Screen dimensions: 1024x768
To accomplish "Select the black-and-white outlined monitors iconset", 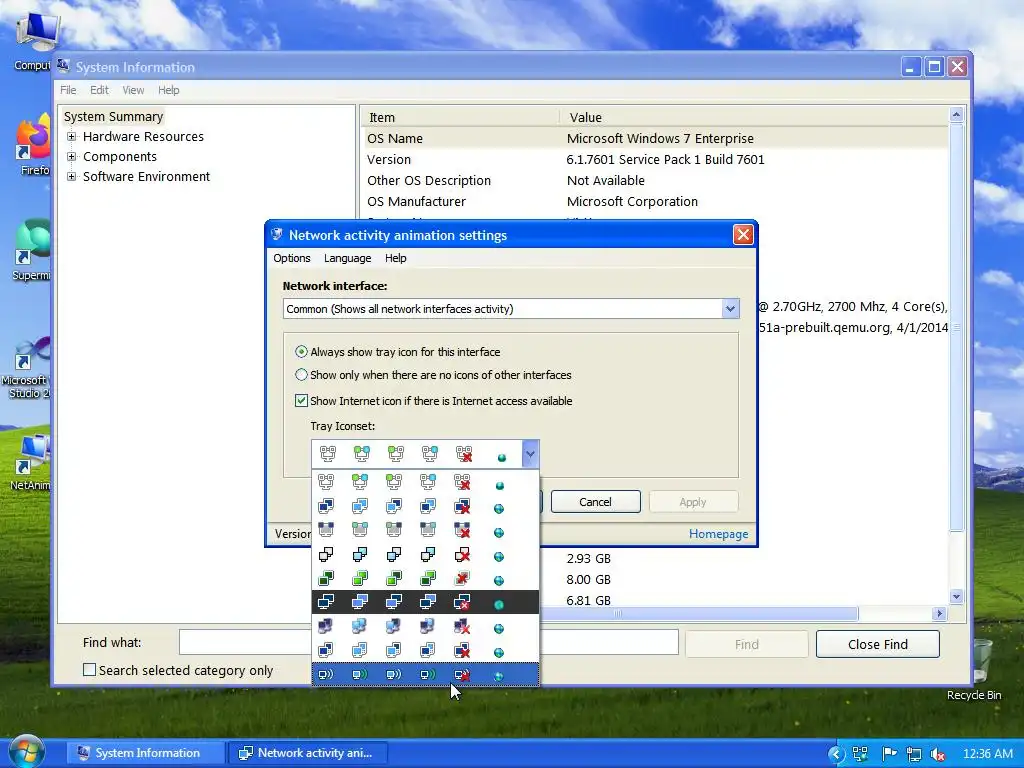I will (x=426, y=555).
